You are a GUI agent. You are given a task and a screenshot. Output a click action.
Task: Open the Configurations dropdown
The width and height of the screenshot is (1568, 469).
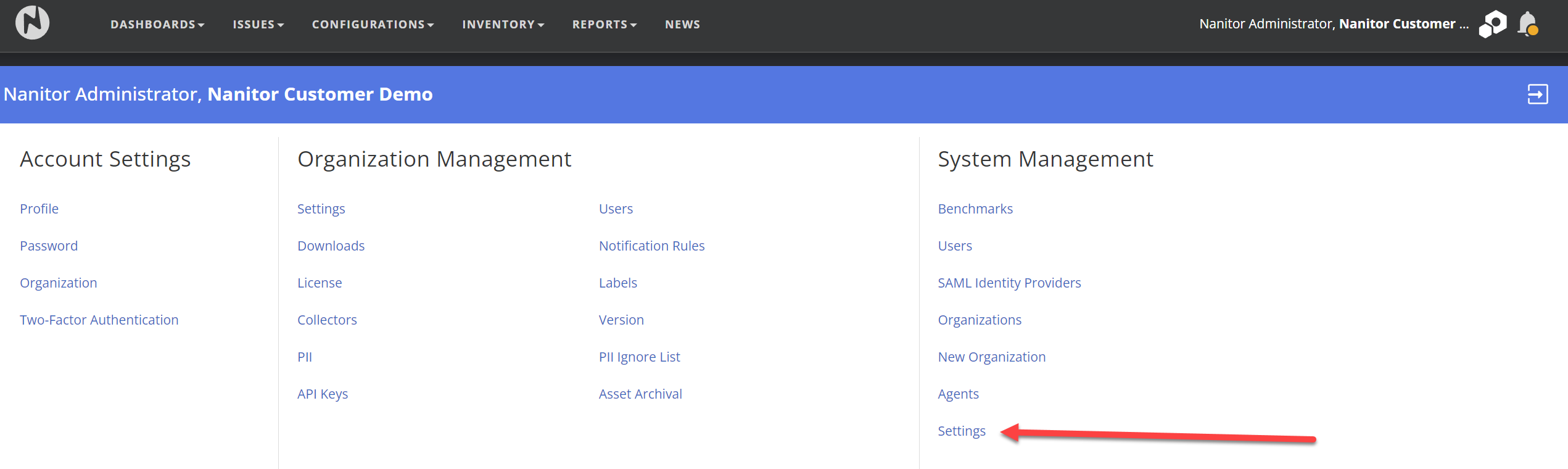373,25
